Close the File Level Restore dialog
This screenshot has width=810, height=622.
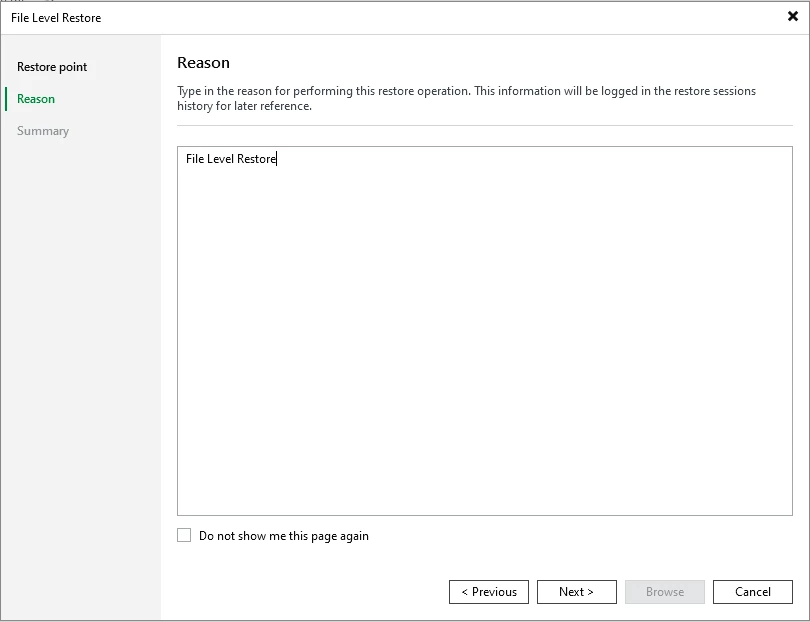point(792,17)
